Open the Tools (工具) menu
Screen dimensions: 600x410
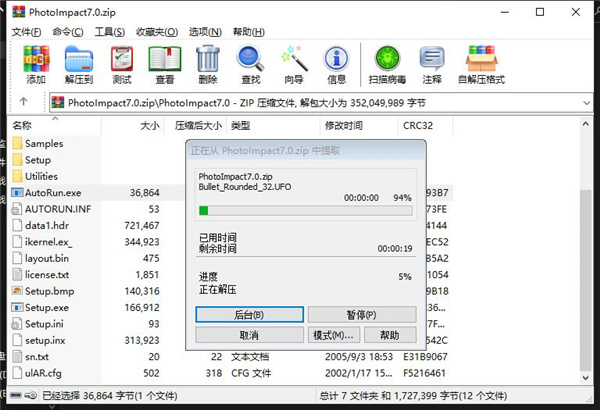(x=110, y=32)
